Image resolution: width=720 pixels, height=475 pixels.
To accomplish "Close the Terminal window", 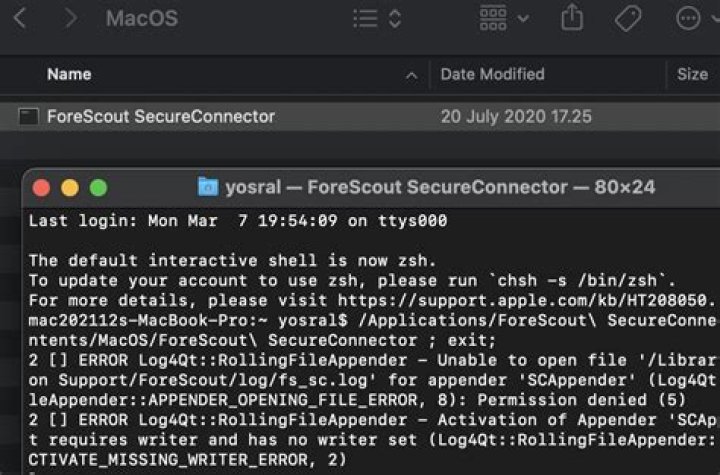I will [x=41, y=188].
